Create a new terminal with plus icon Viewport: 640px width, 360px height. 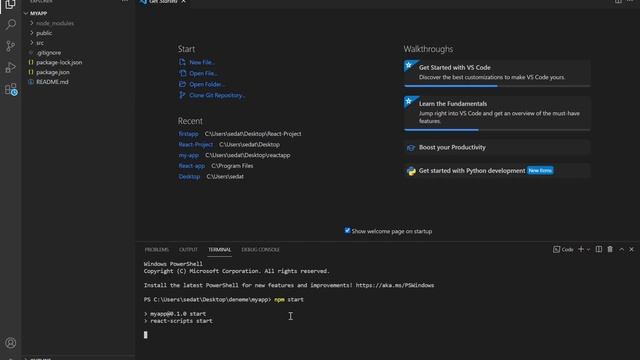pos(581,249)
